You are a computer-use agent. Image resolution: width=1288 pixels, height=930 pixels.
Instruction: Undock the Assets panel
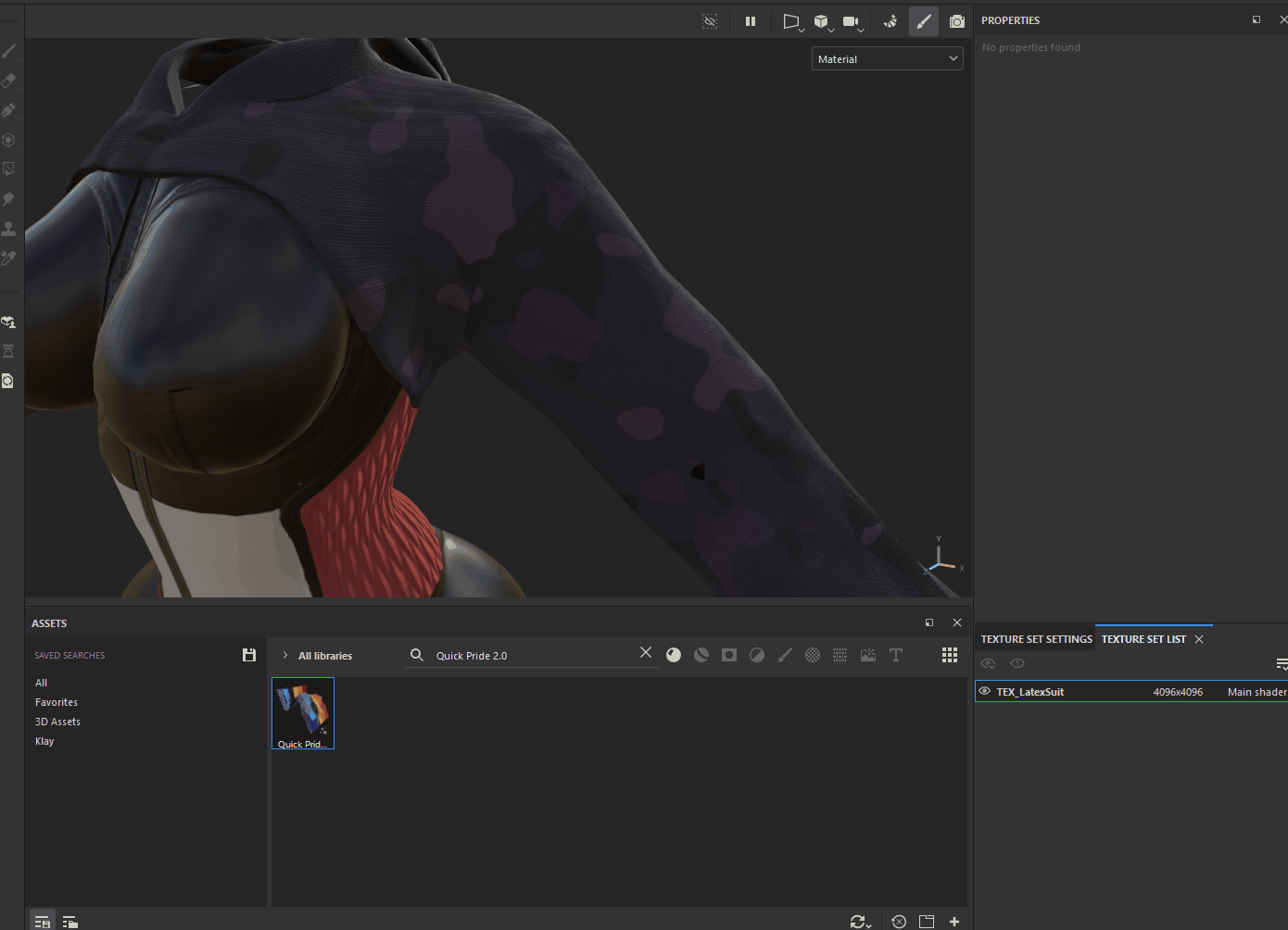coord(929,622)
